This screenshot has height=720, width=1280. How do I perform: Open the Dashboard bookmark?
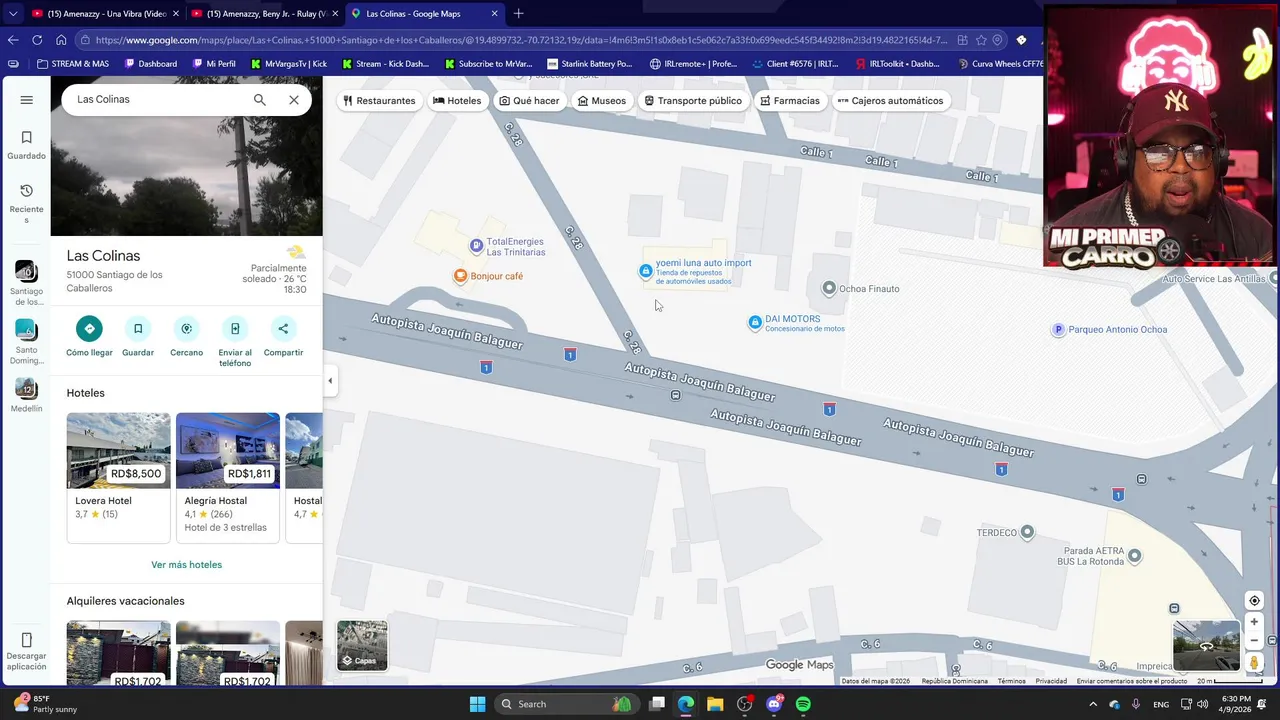pyautogui.click(x=151, y=64)
